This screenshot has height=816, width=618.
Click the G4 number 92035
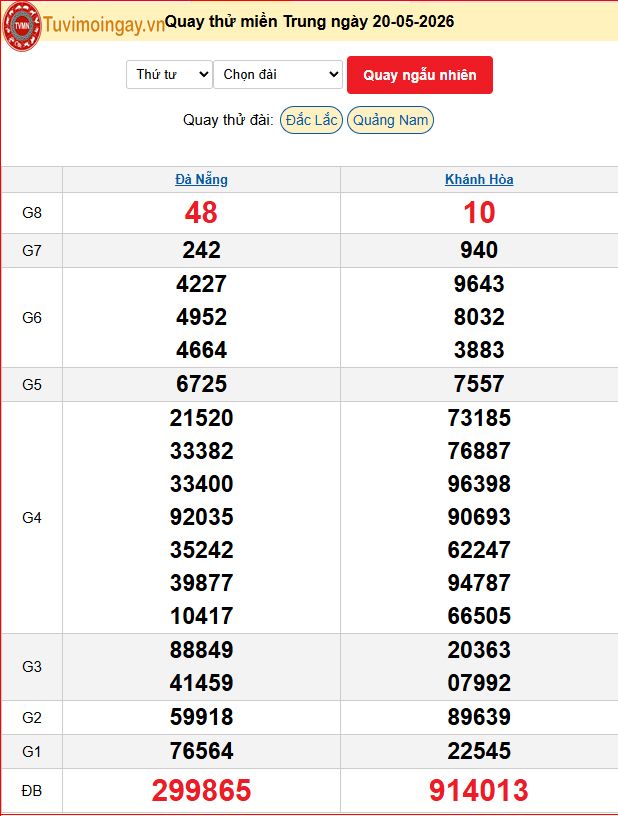coord(201,517)
